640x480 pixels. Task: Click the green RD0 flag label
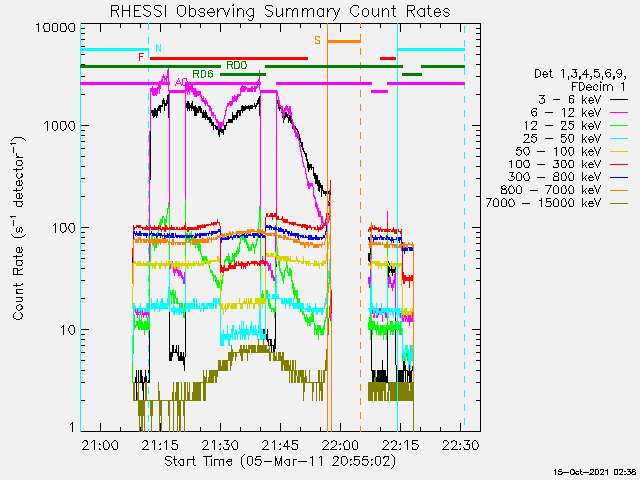[237, 65]
